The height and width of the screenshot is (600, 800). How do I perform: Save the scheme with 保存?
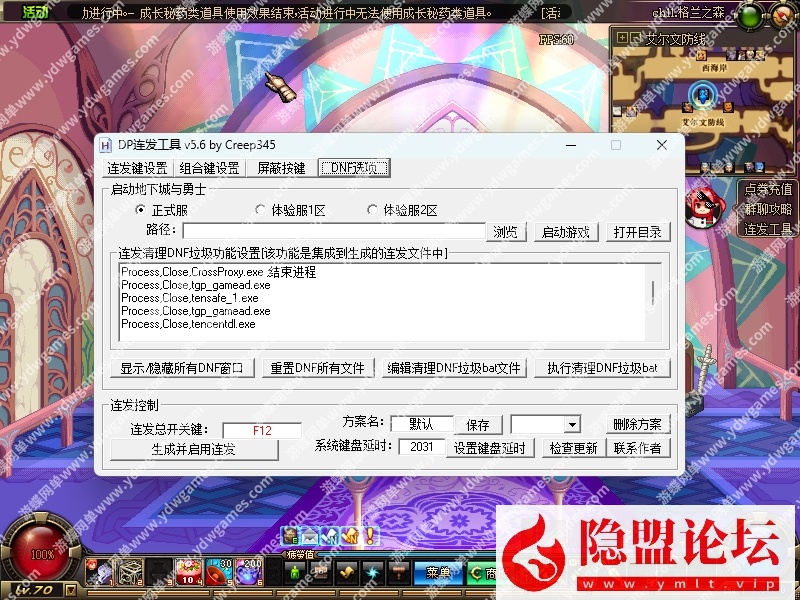tap(478, 424)
